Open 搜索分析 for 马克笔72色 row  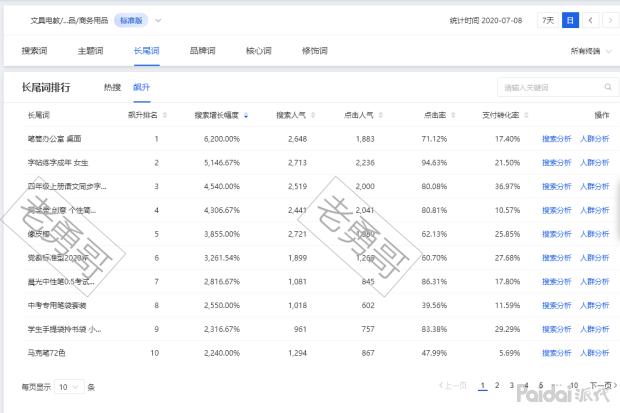coord(556,353)
